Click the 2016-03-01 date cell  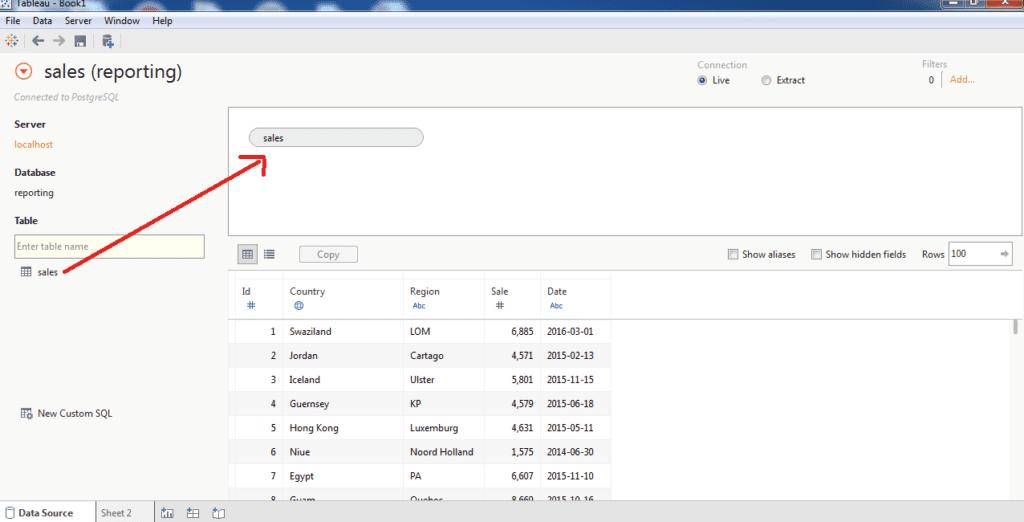point(575,331)
